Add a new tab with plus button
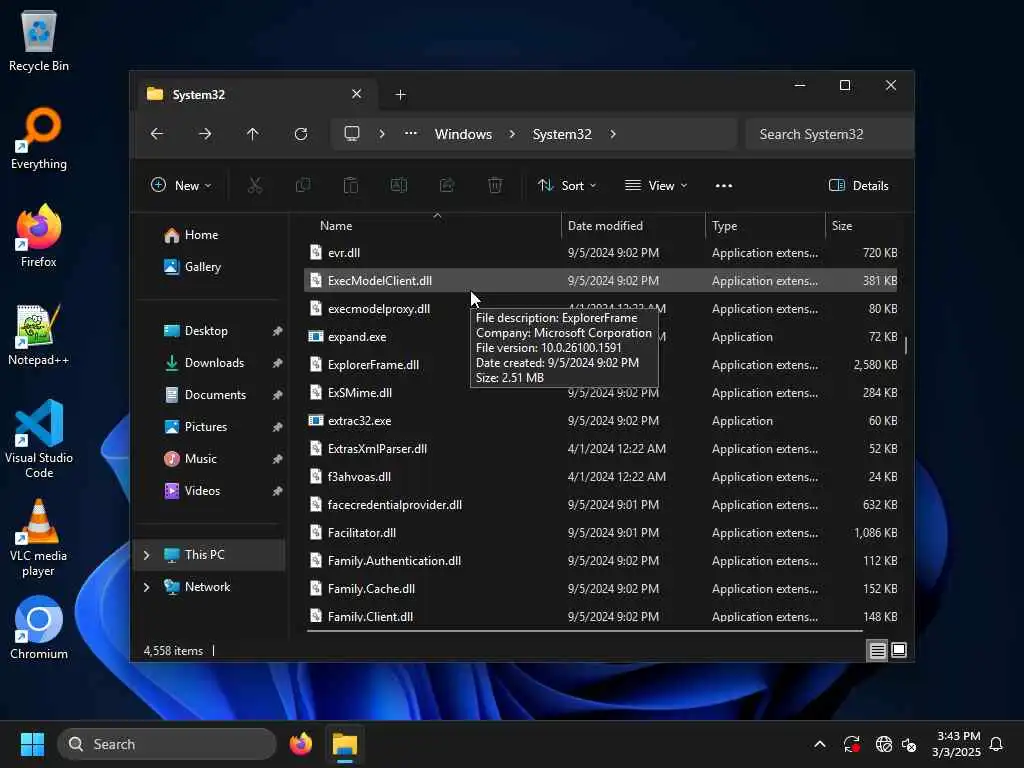 401,95
